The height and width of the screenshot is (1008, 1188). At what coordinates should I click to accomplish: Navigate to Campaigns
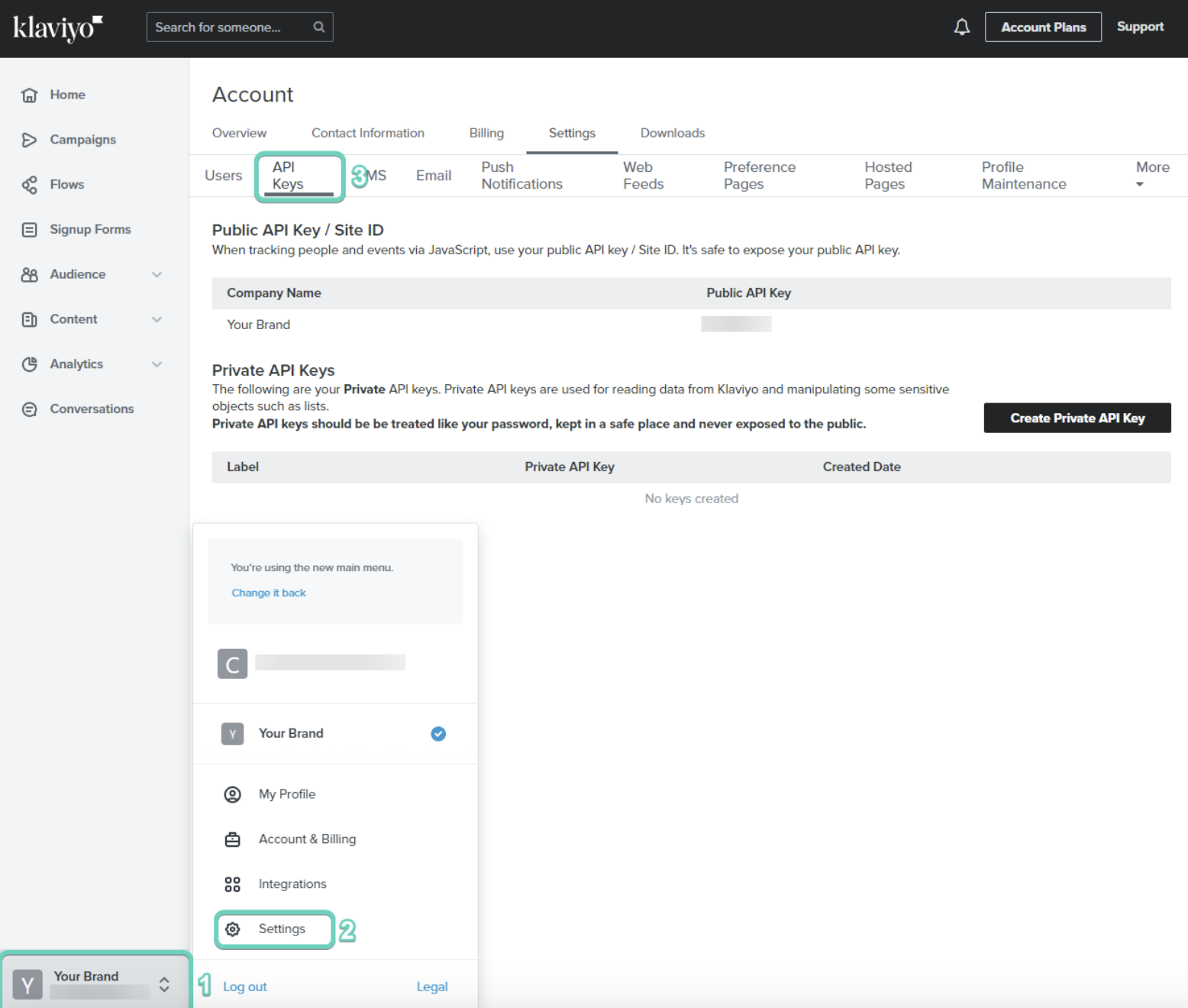point(83,140)
